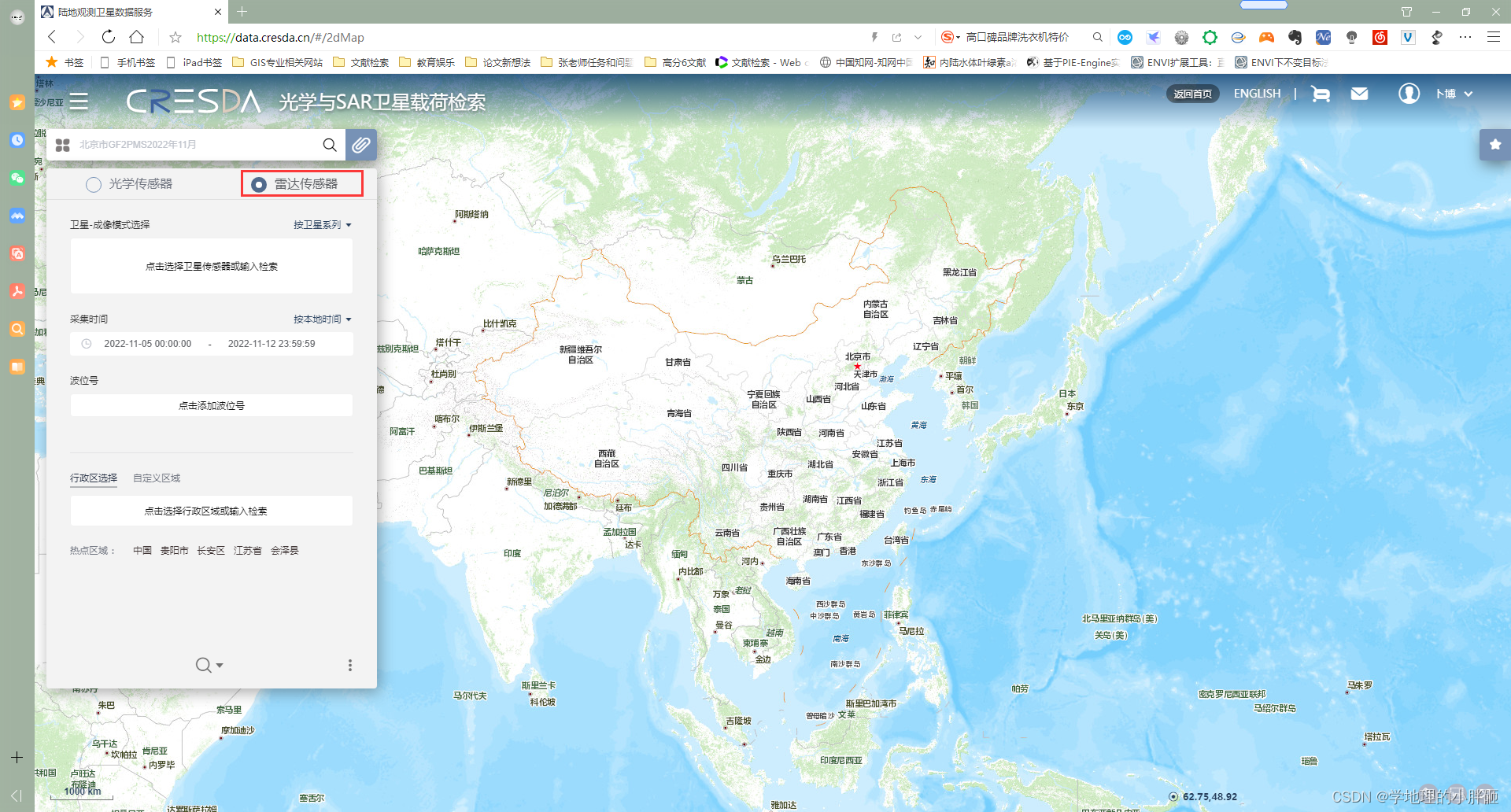Open the grid category icon in search box
This screenshot has width=1511, height=812.
point(63,145)
